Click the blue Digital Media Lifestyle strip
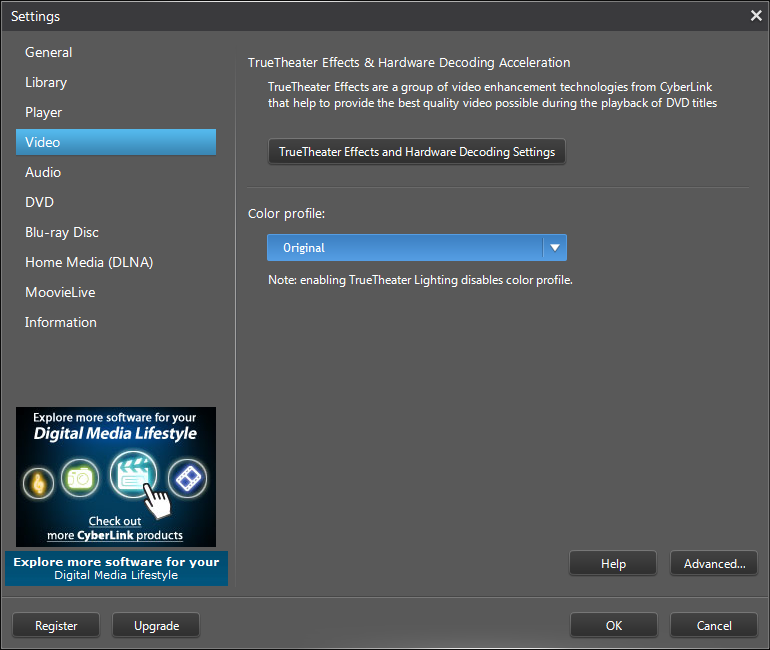The height and width of the screenshot is (650, 770). [x=116, y=568]
